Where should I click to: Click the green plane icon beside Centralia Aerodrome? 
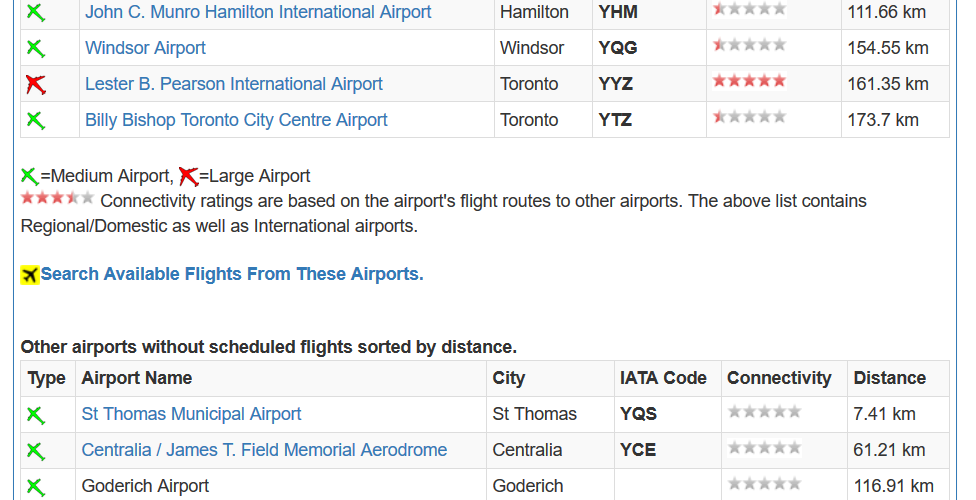click(x=36, y=451)
